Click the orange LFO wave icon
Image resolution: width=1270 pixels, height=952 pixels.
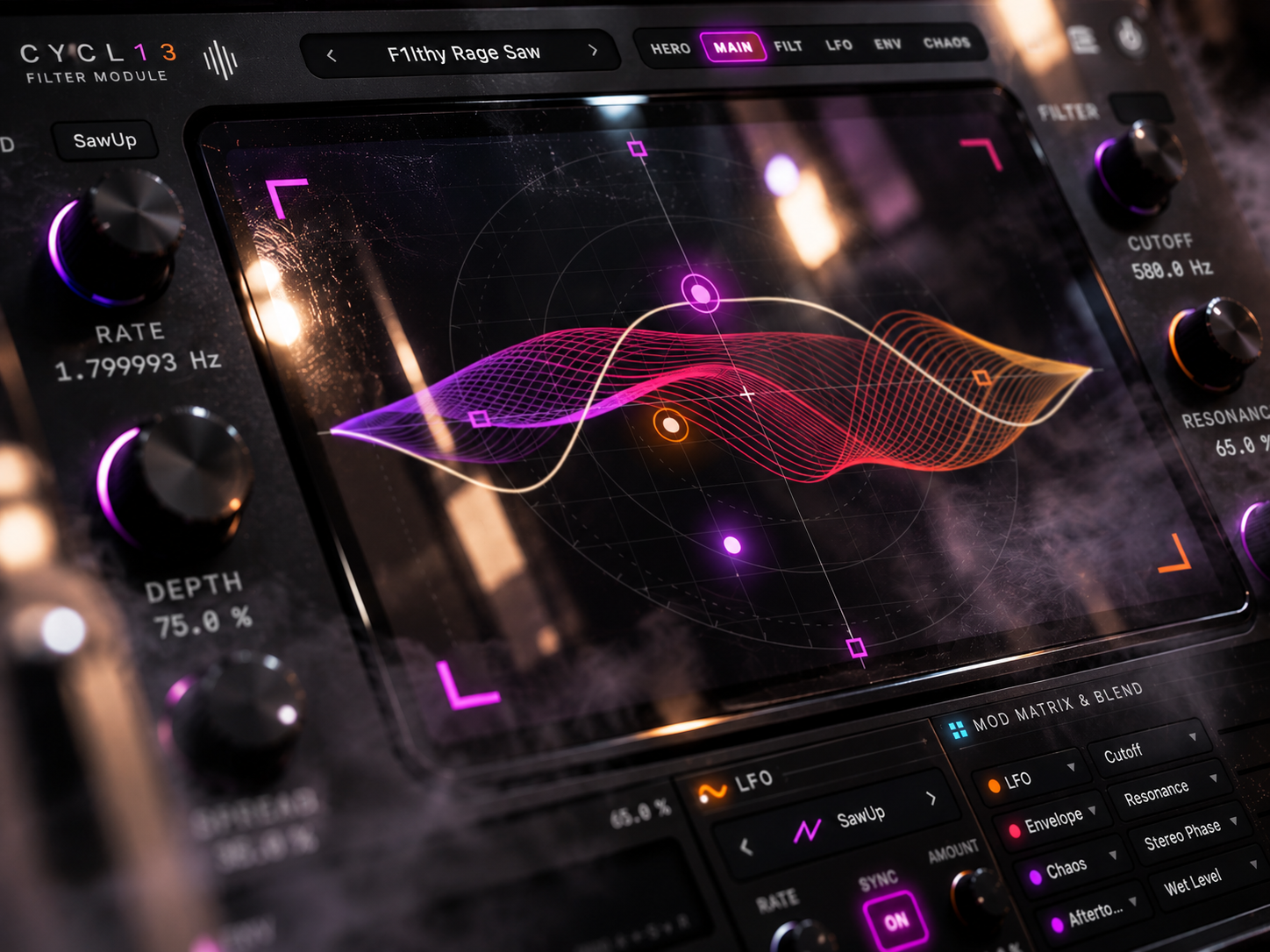(x=712, y=792)
